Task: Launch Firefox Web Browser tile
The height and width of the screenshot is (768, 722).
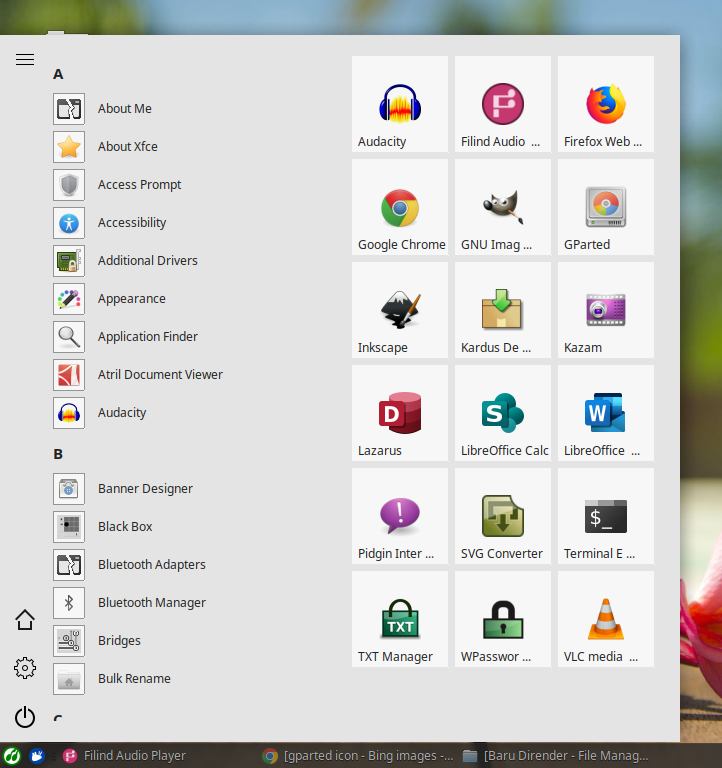Action: pyautogui.click(x=605, y=104)
